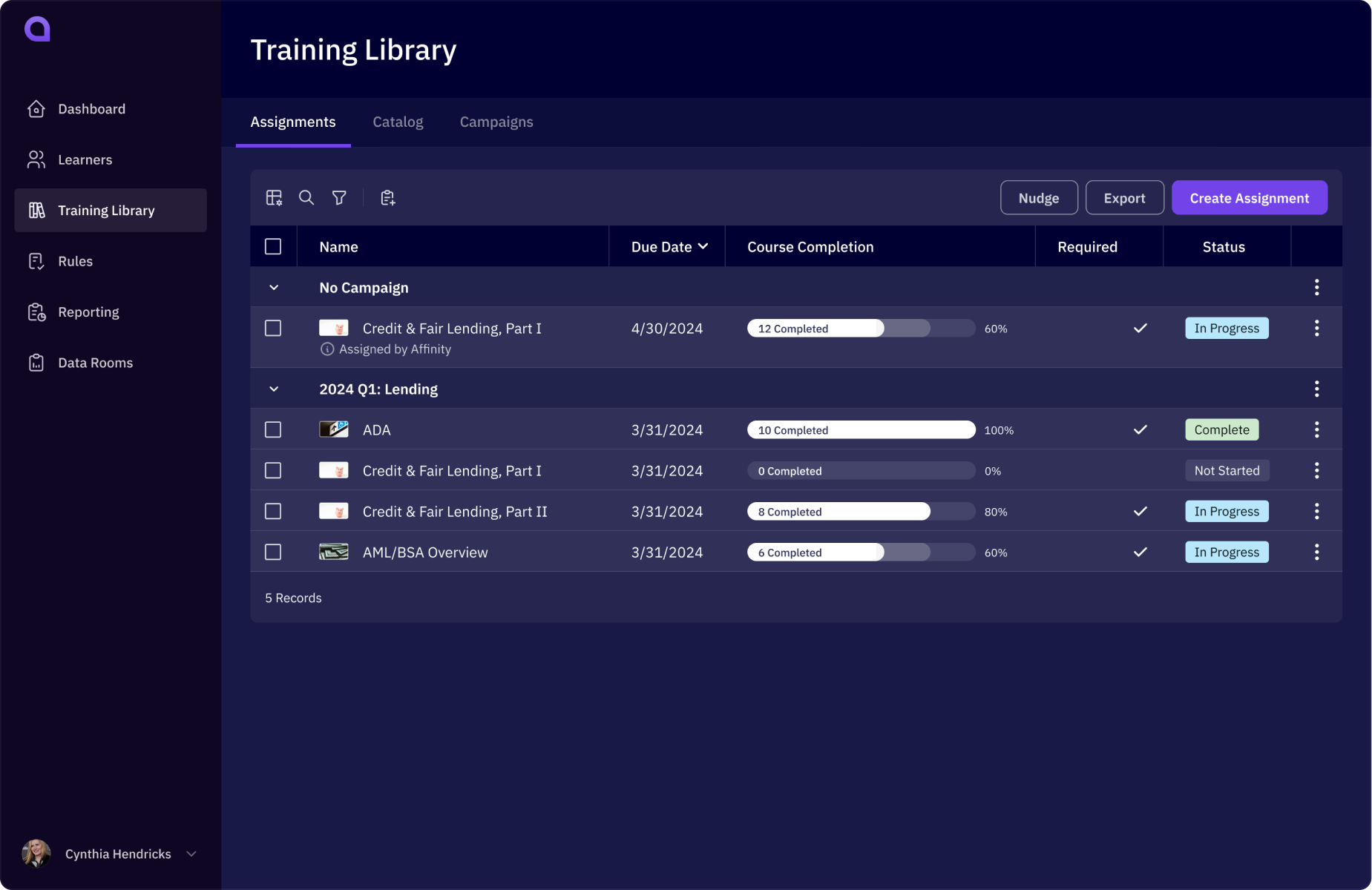Collapse the 2024 Q1: Lending group
The height and width of the screenshot is (890, 1372).
pos(274,388)
